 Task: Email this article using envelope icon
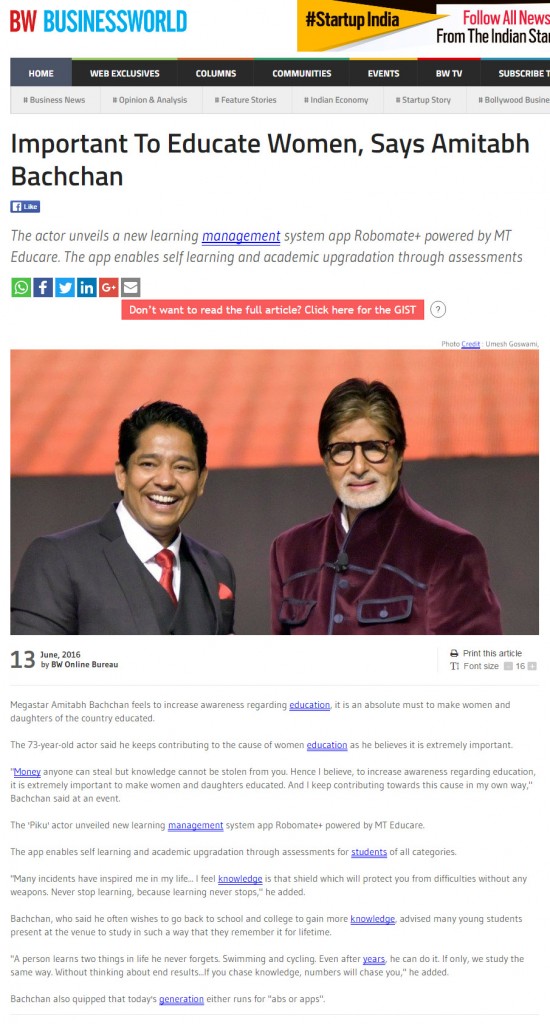click(x=131, y=287)
